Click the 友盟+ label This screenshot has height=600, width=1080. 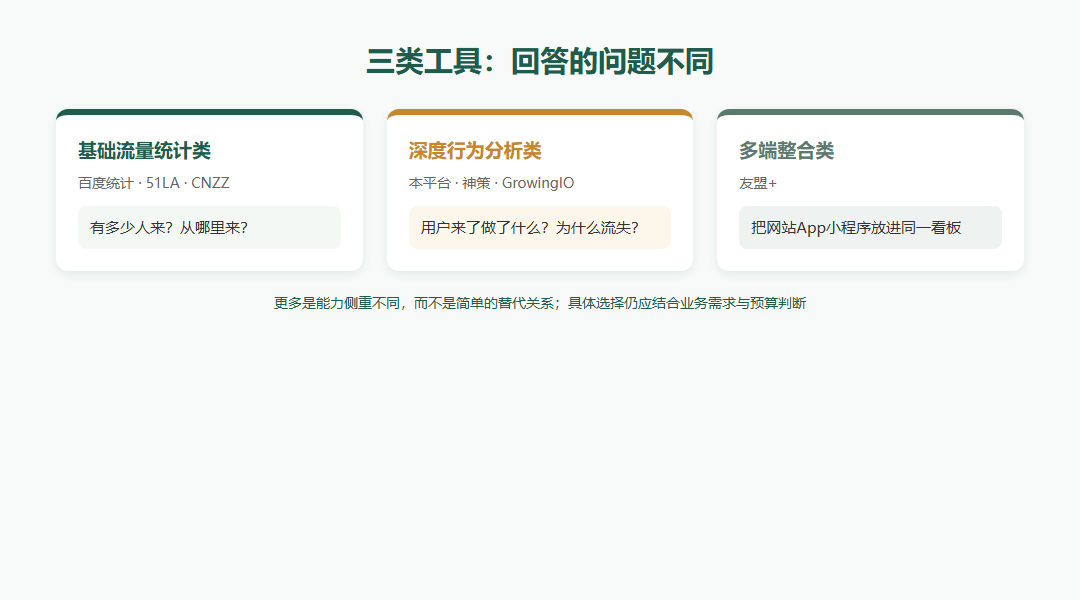click(758, 183)
